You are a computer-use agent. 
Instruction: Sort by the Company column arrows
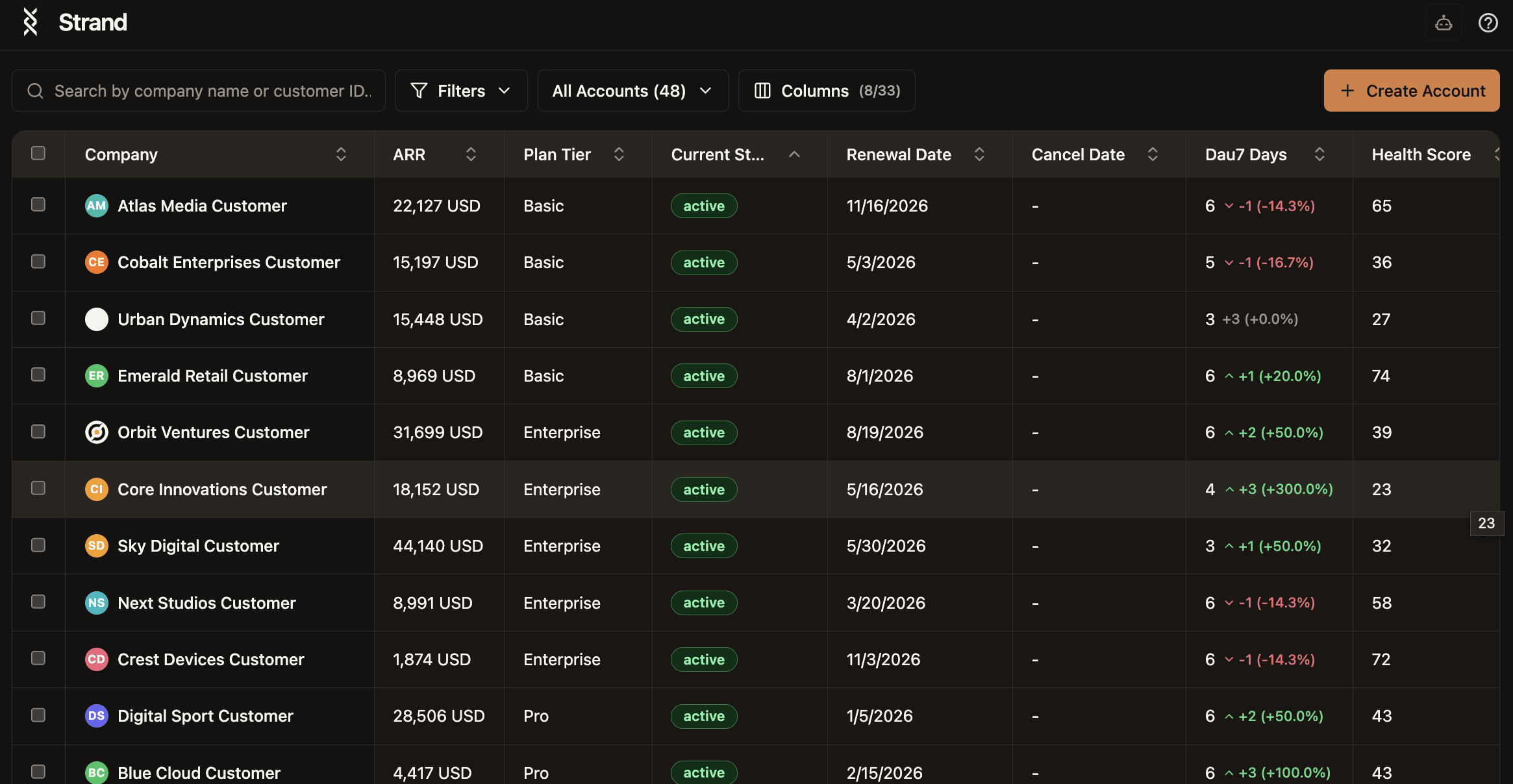[341, 154]
